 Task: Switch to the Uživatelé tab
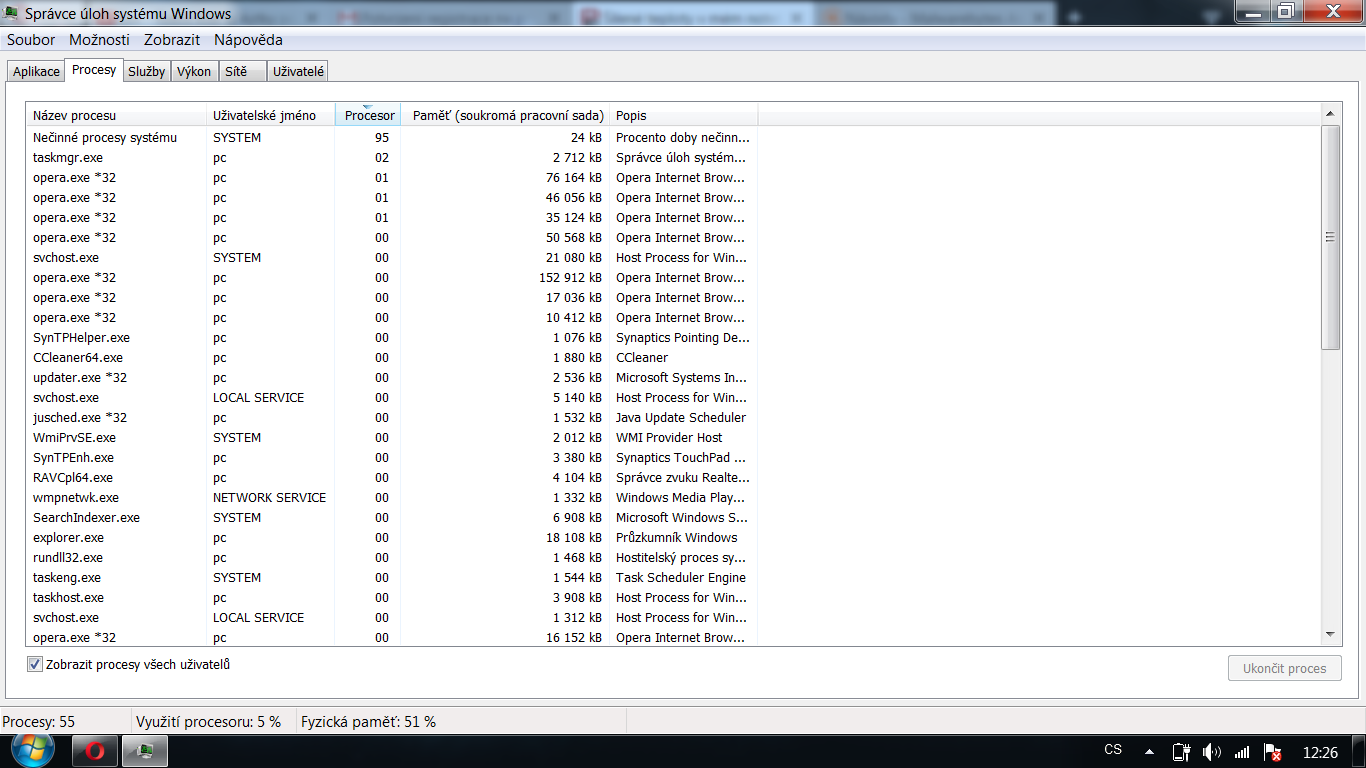[x=298, y=72]
